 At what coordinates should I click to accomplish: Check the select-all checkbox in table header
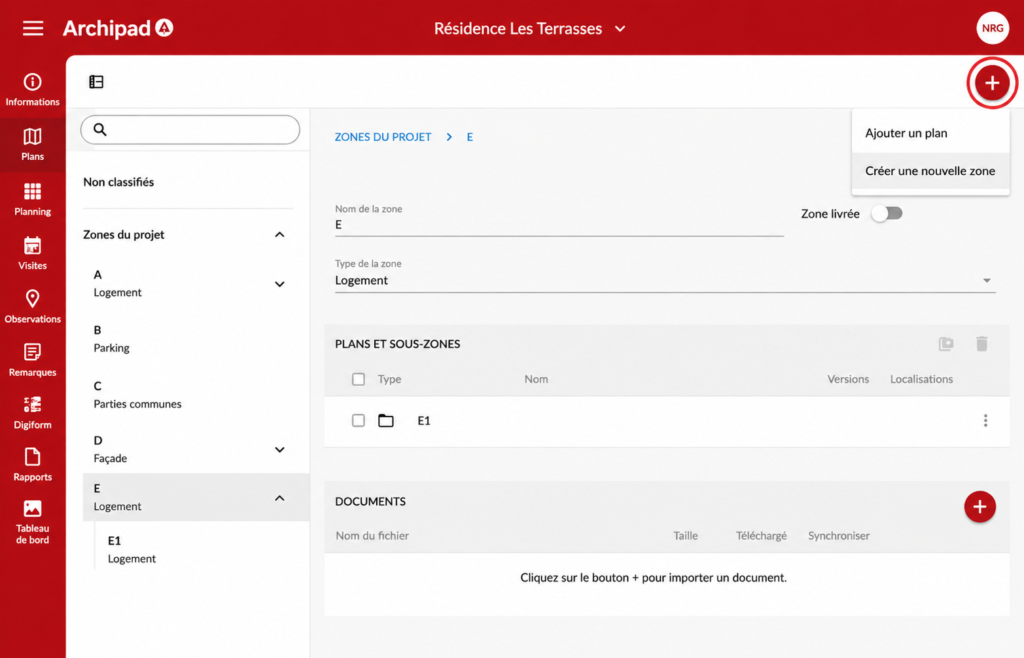point(359,379)
